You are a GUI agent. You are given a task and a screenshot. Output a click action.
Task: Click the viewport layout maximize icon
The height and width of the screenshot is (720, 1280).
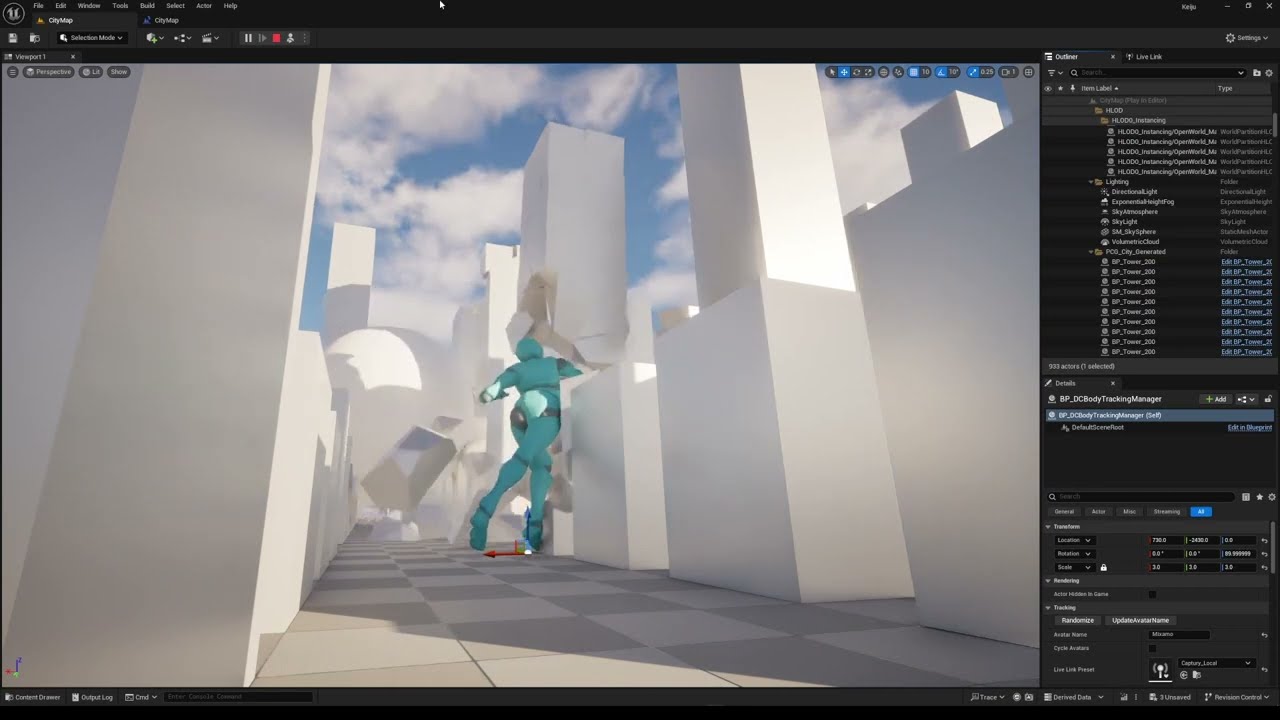click(1028, 72)
